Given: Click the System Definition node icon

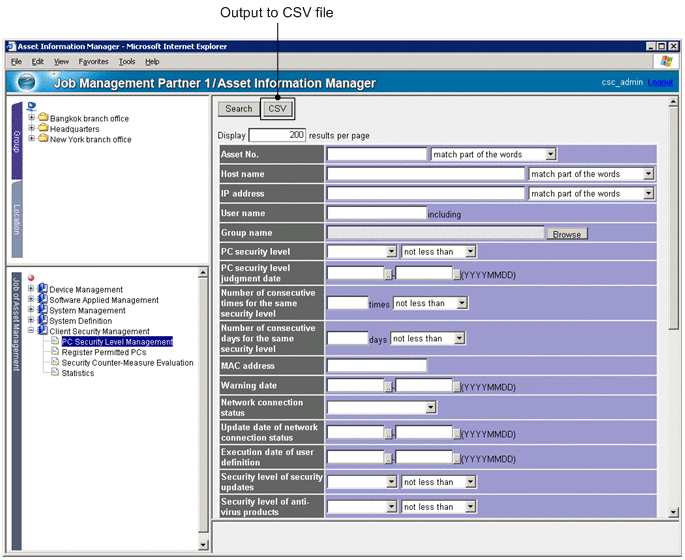Looking at the screenshot, I should tap(43, 321).
